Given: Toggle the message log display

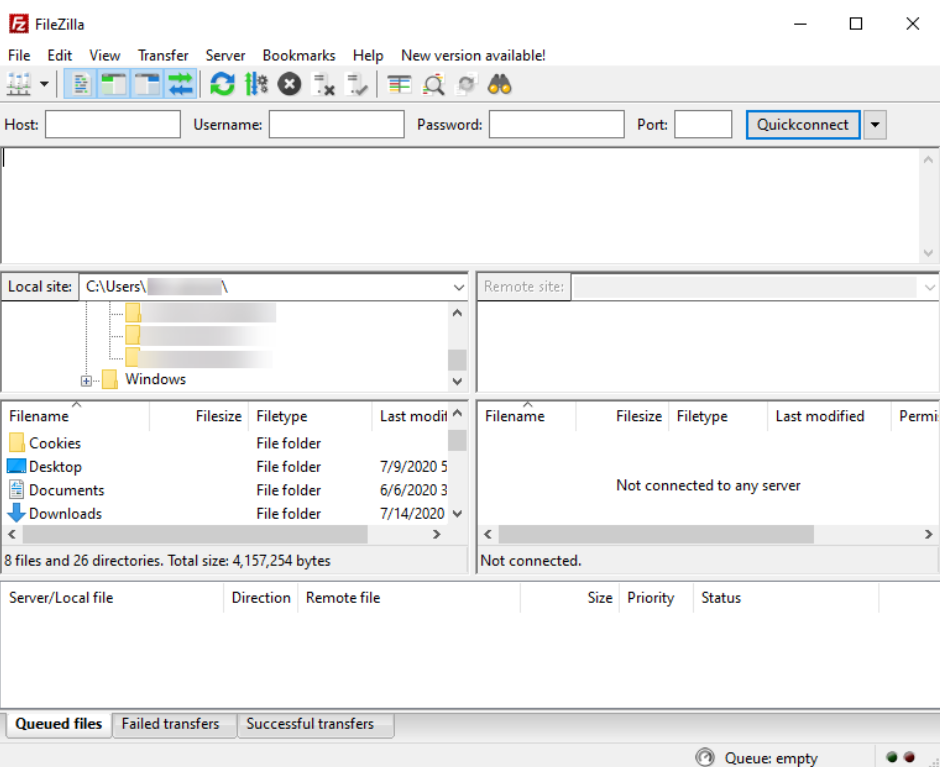Looking at the screenshot, I should click(79, 84).
